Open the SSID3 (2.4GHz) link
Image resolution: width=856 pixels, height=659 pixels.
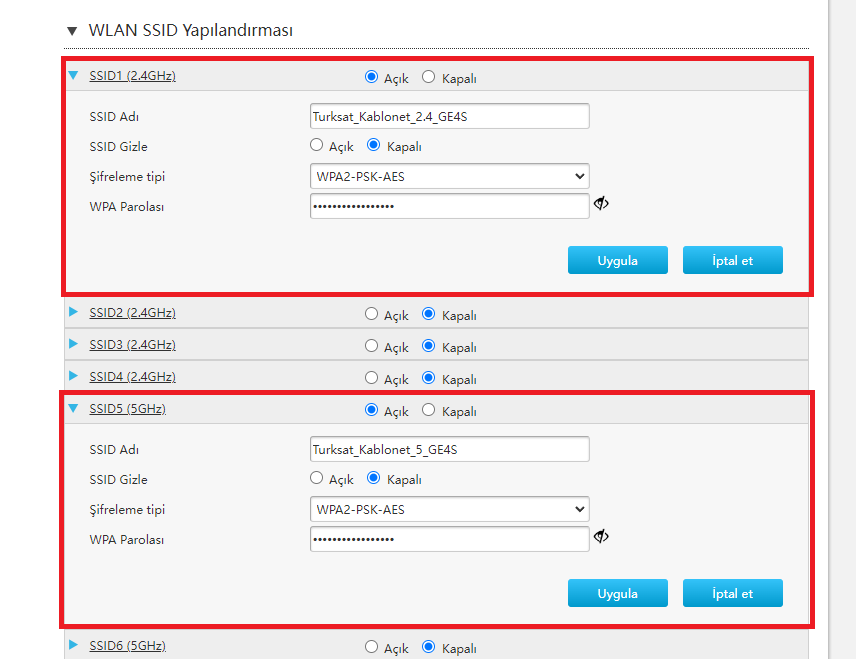[x=132, y=345]
